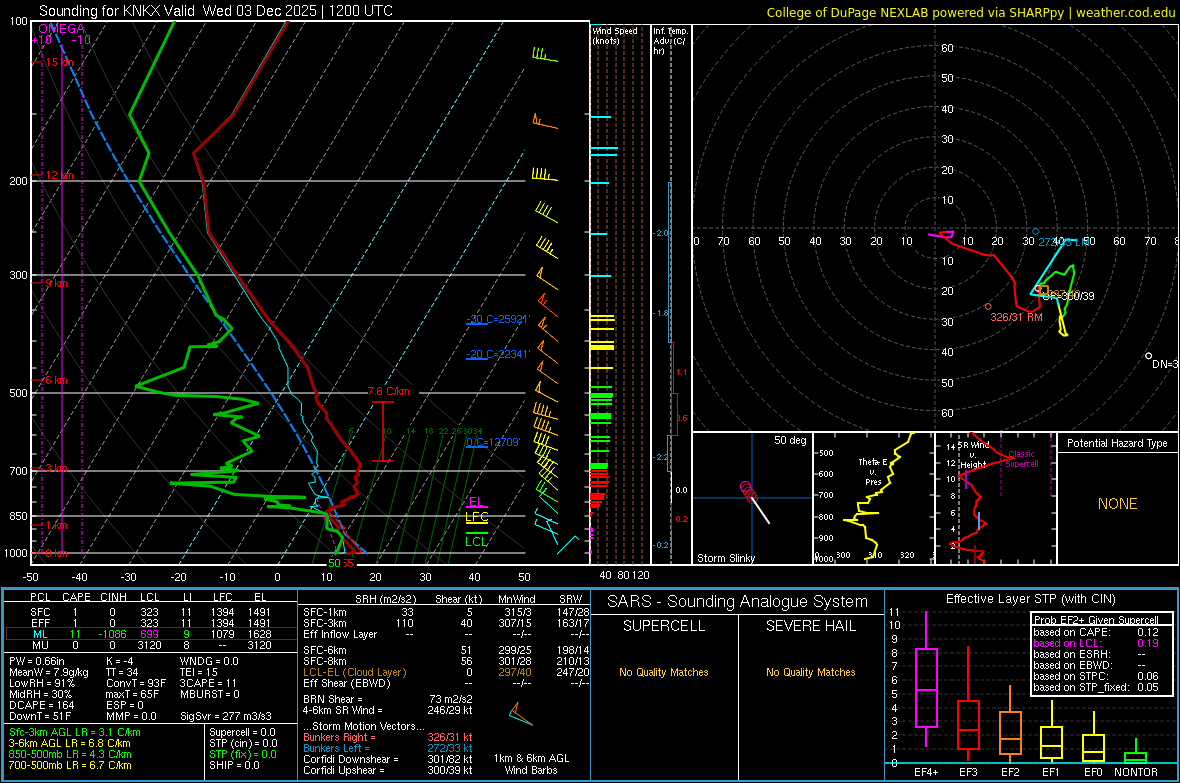This screenshot has height=783, width=1180.
Task: Select the OMEGA label on skew-T
Action: [61, 29]
